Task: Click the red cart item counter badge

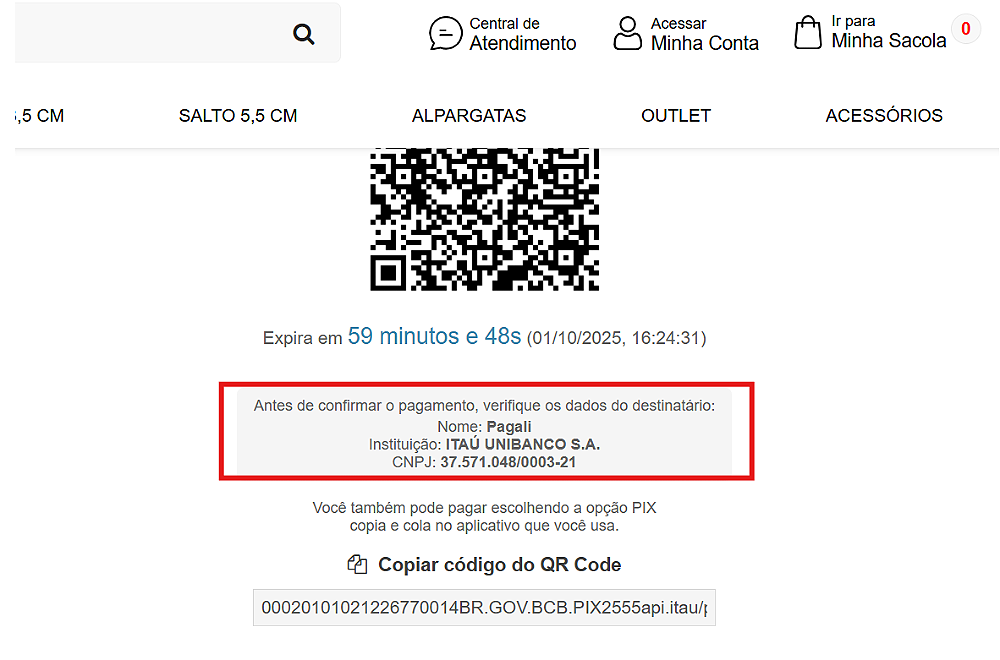Action: 966,29
